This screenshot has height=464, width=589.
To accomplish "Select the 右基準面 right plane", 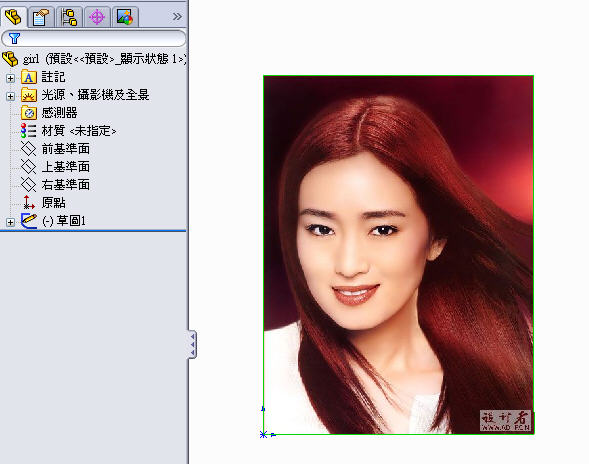I will coord(66,184).
